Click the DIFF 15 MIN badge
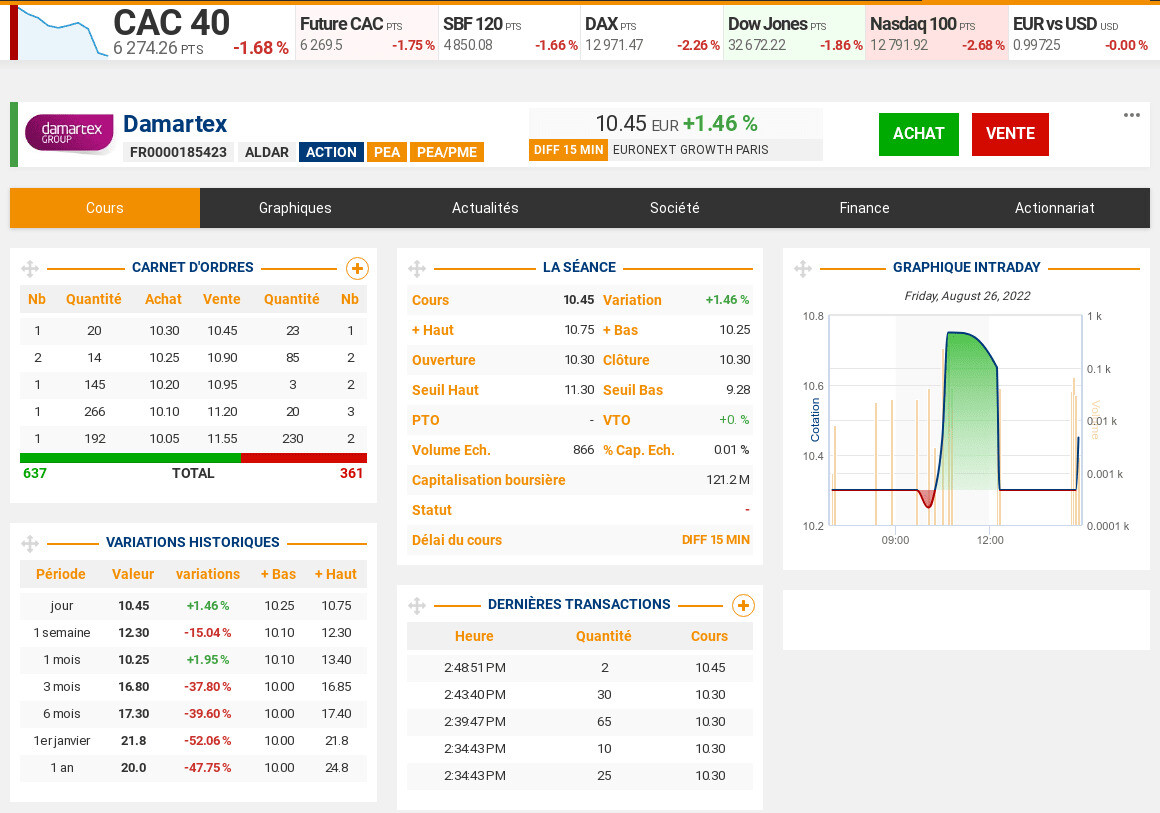The width and height of the screenshot is (1160, 813). pyautogui.click(x=568, y=150)
